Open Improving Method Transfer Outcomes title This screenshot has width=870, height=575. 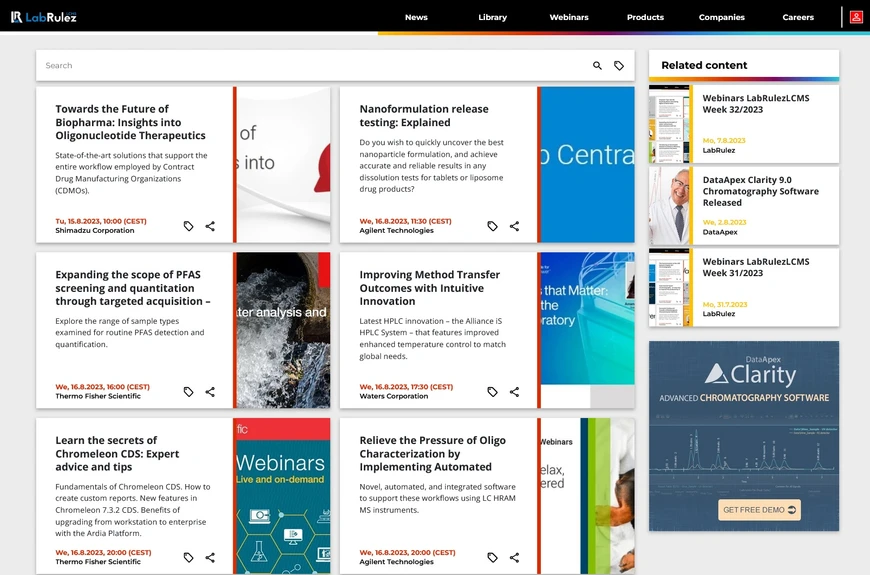tap(429, 288)
